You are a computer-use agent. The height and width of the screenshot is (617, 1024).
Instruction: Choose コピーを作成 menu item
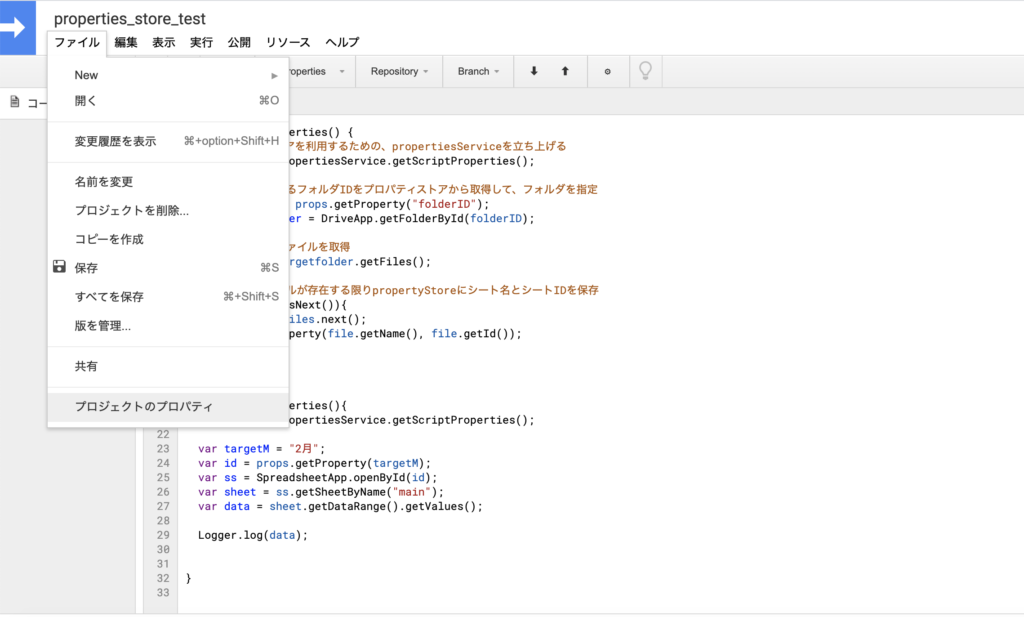pos(168,239)
